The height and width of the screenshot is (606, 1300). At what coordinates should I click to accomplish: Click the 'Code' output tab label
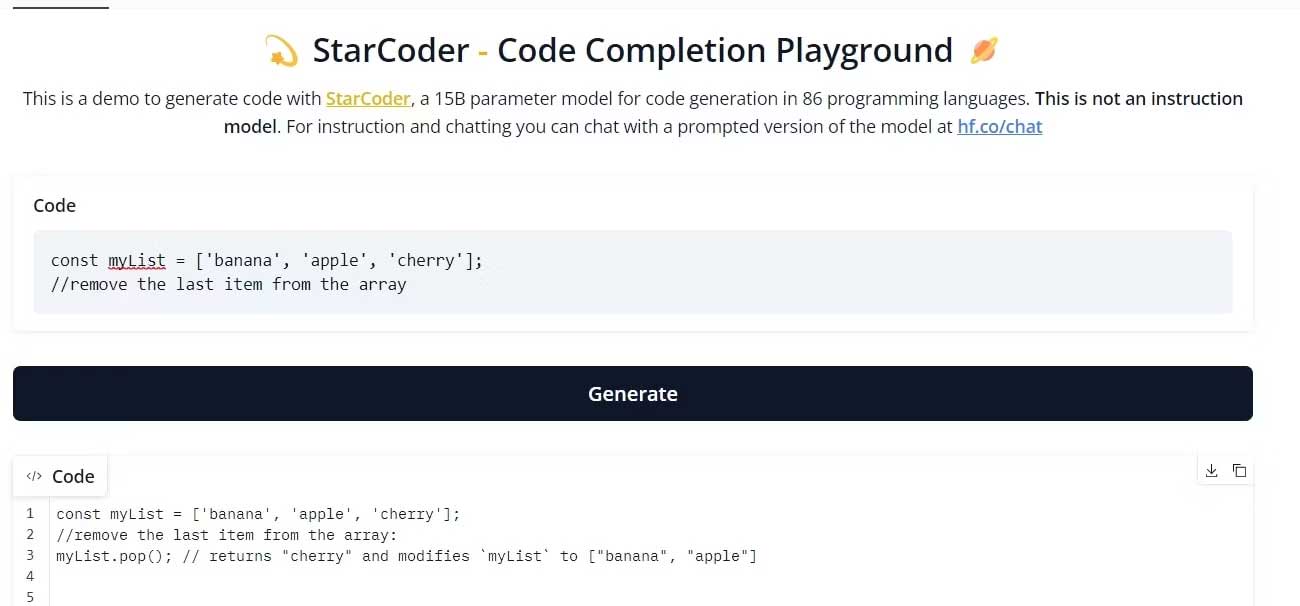pyautogui.click(x=72, y=477)
